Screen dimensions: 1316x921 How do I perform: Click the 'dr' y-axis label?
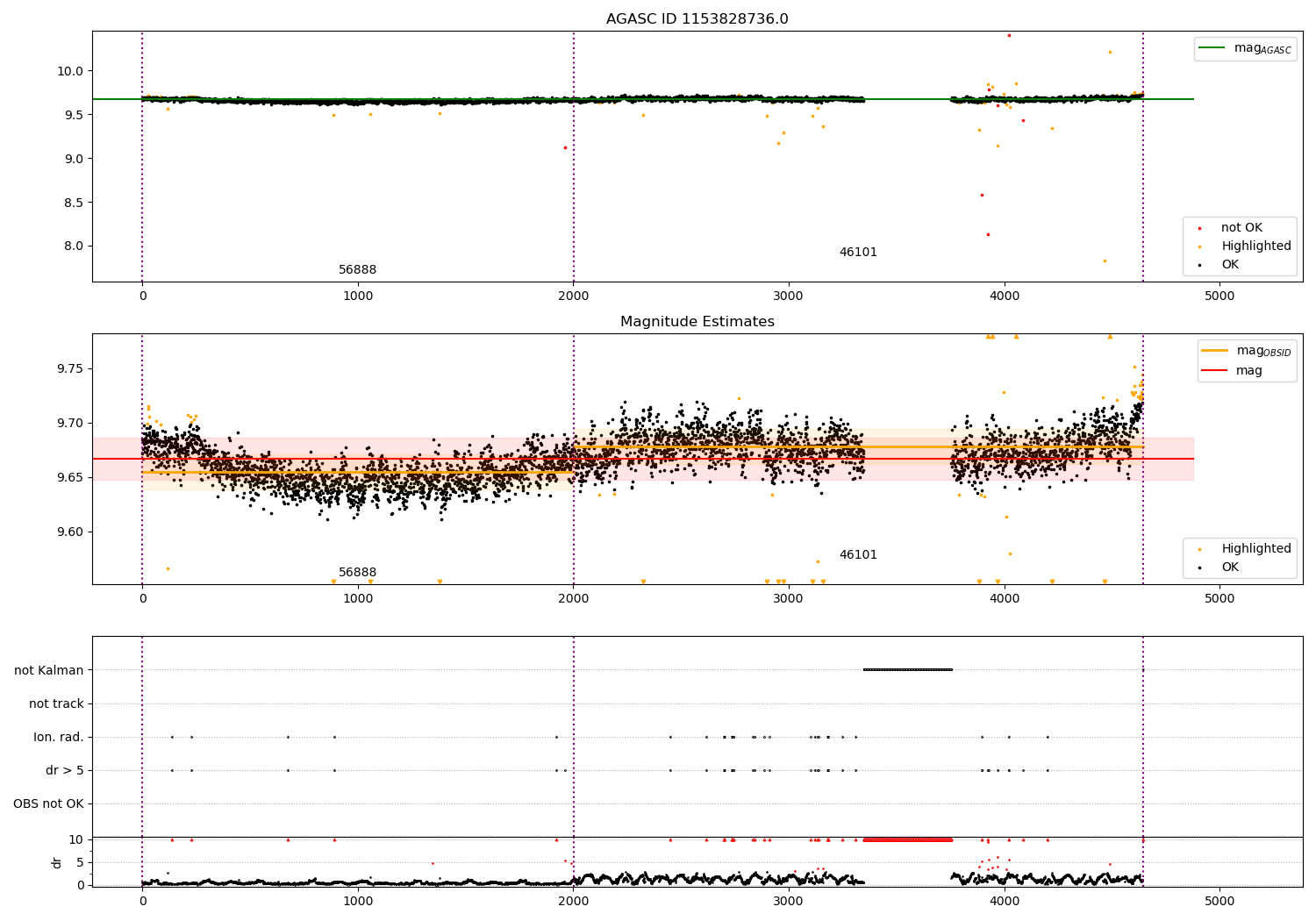pos(57,862)
